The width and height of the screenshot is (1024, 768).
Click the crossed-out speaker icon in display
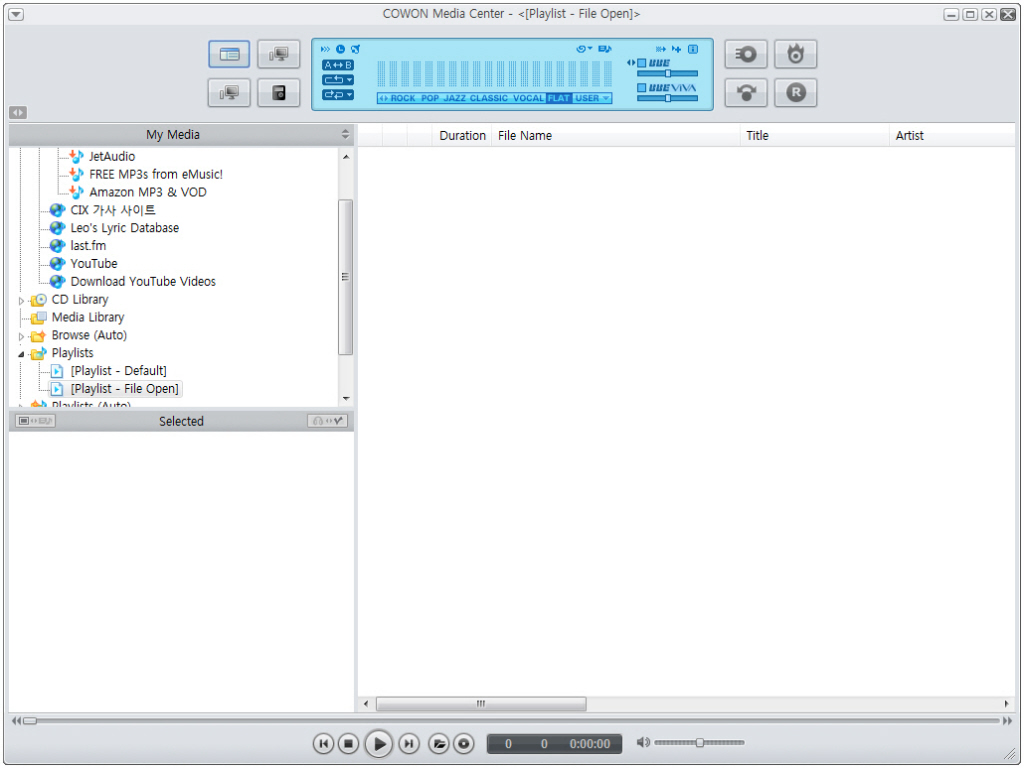pos(355,49)
